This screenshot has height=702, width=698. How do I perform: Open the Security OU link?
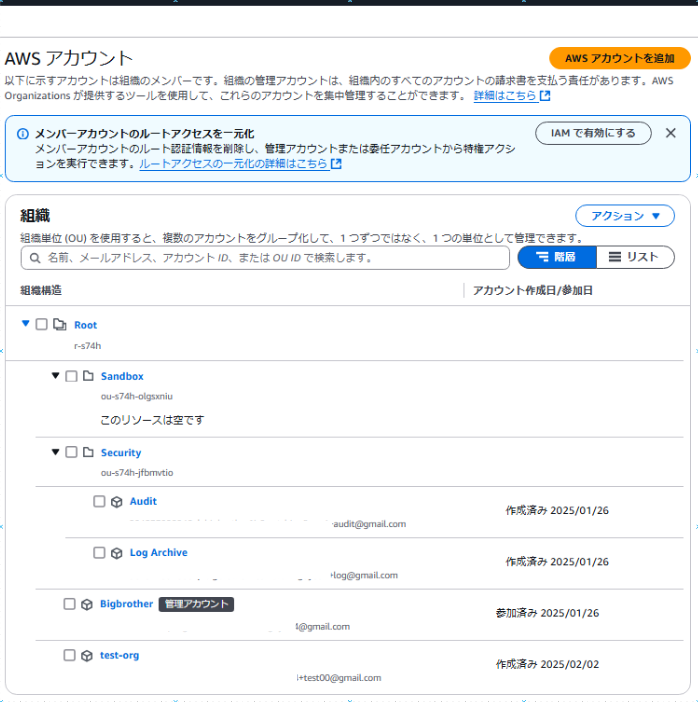[121, 453]
